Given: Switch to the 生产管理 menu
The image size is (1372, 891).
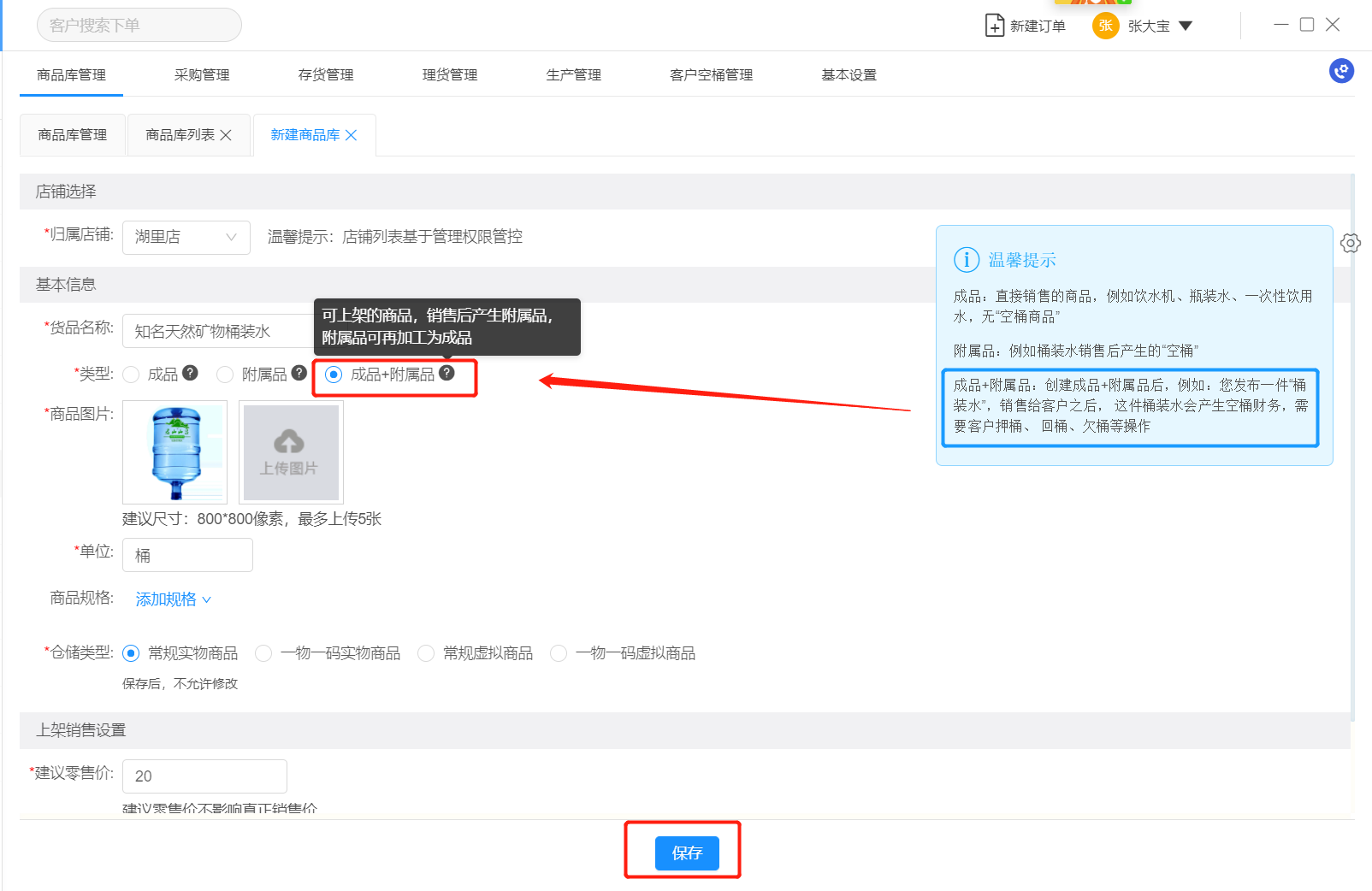Looking at the screenshot, I should (573, 75).
